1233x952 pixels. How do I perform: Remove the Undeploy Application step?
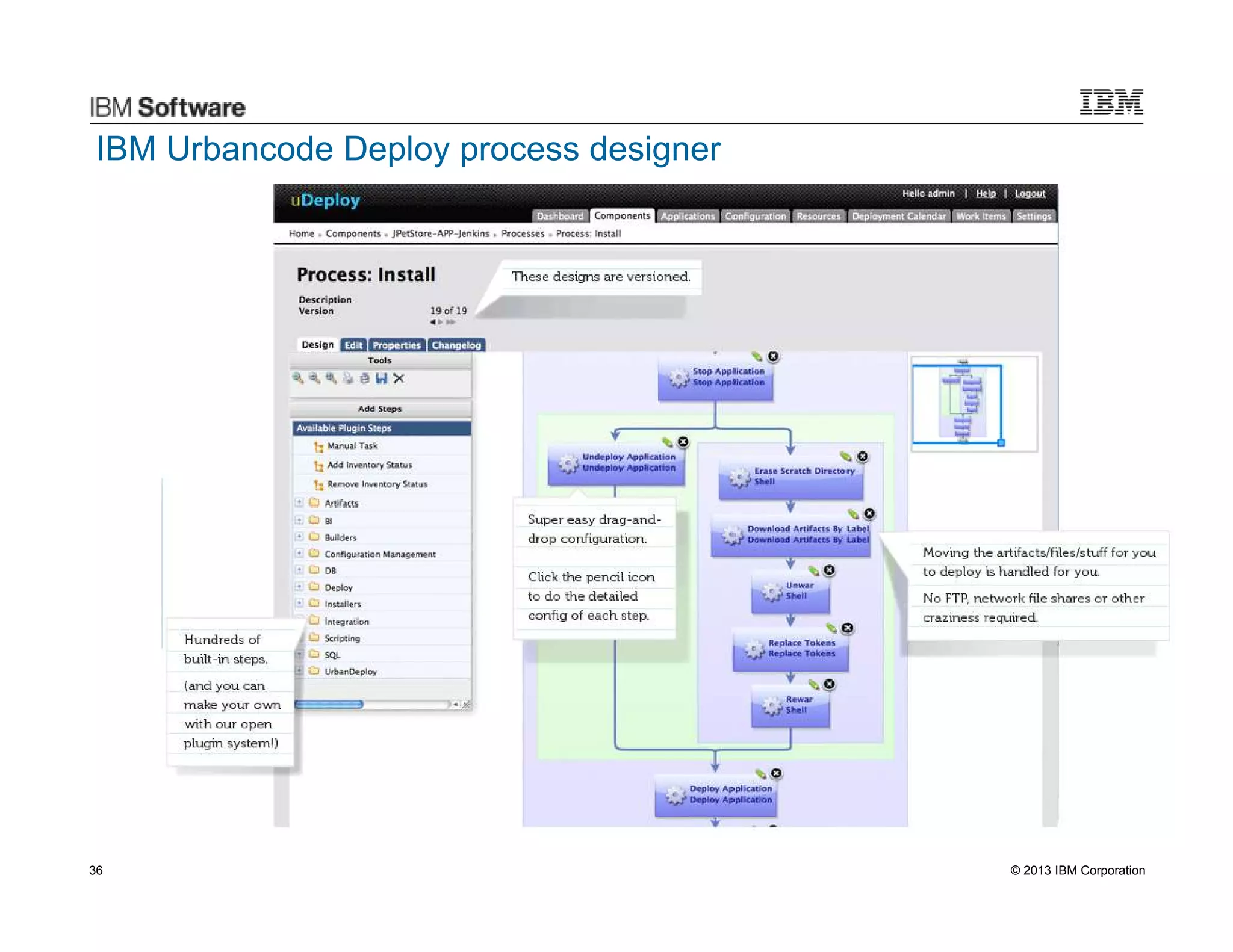683,442
